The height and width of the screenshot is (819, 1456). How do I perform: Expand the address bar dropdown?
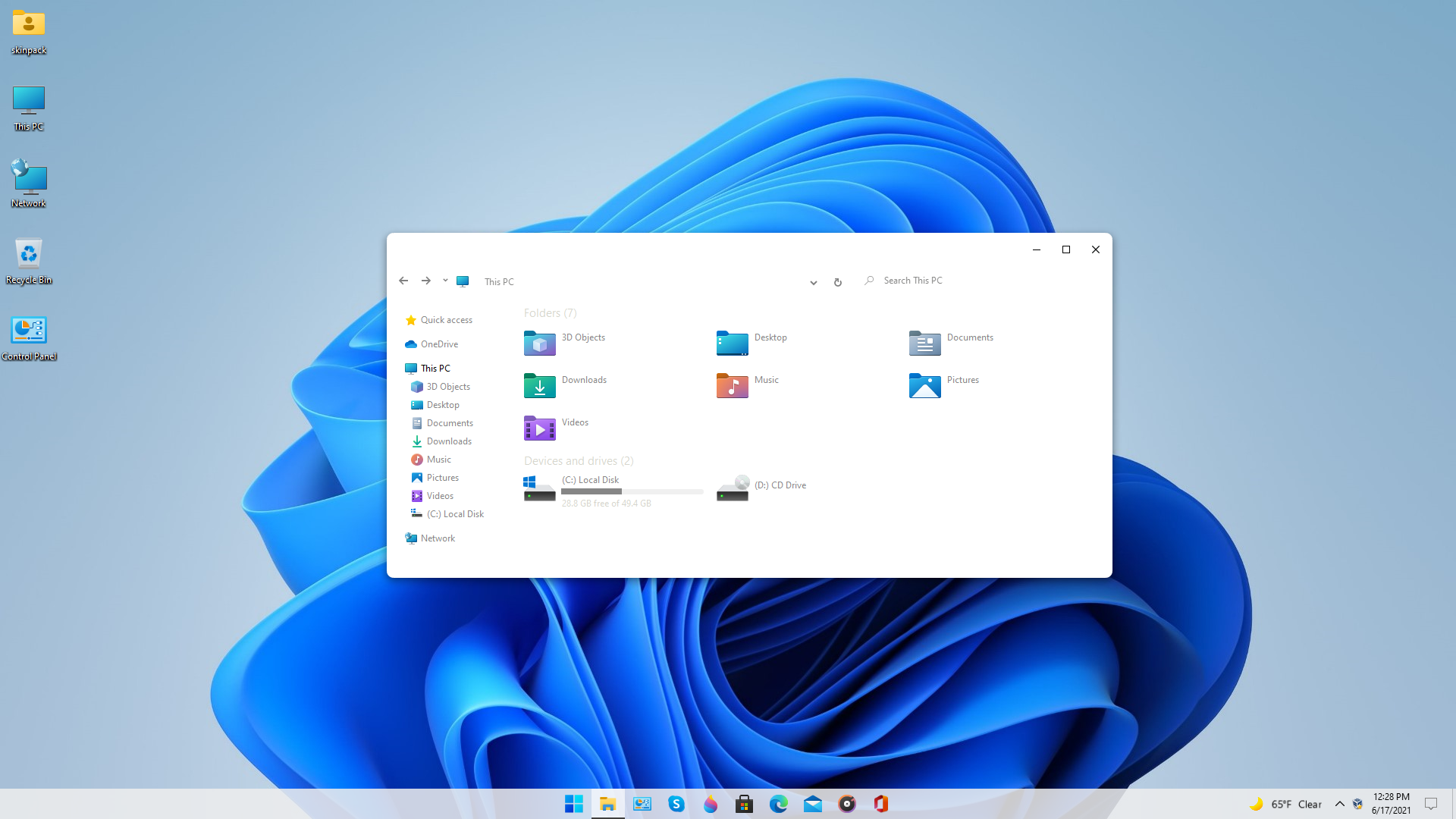pyautogui.click(x=814, y=281)
